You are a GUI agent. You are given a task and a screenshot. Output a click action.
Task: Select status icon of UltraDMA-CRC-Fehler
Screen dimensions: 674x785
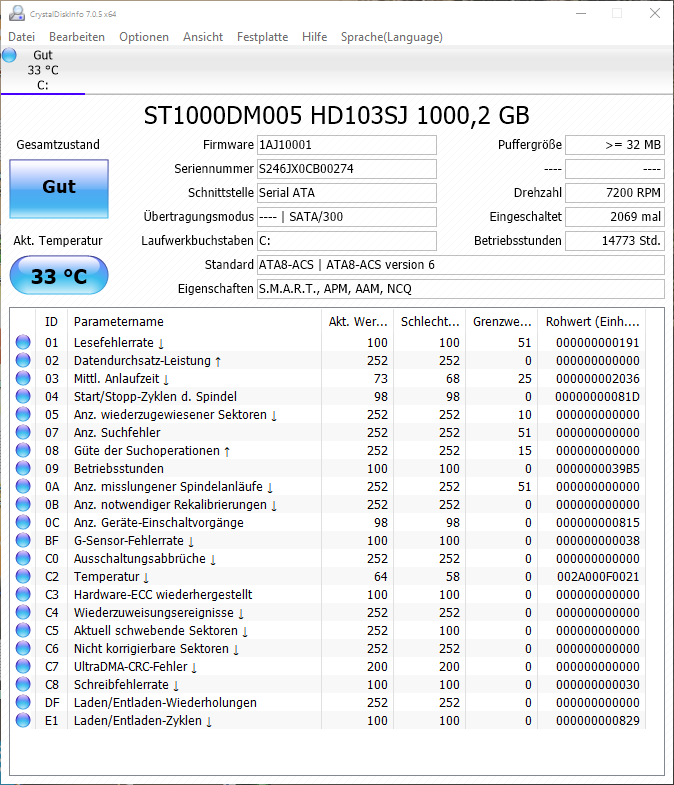tap(23, 666)
